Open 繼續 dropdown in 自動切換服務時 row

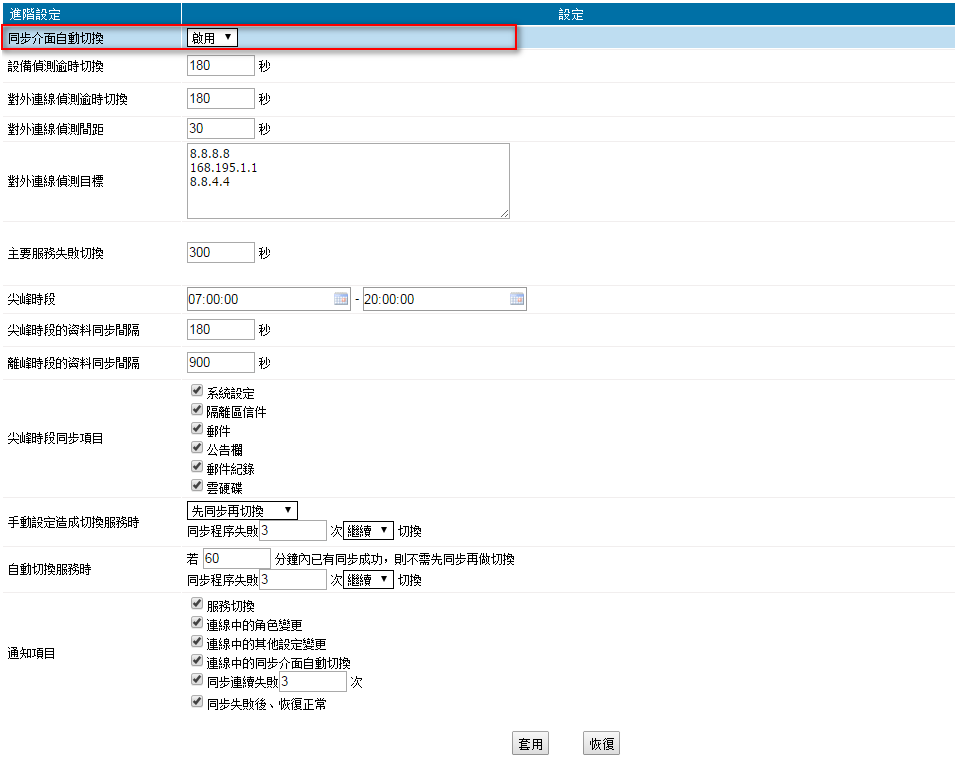pyautogui.click(x=368, y=580)
